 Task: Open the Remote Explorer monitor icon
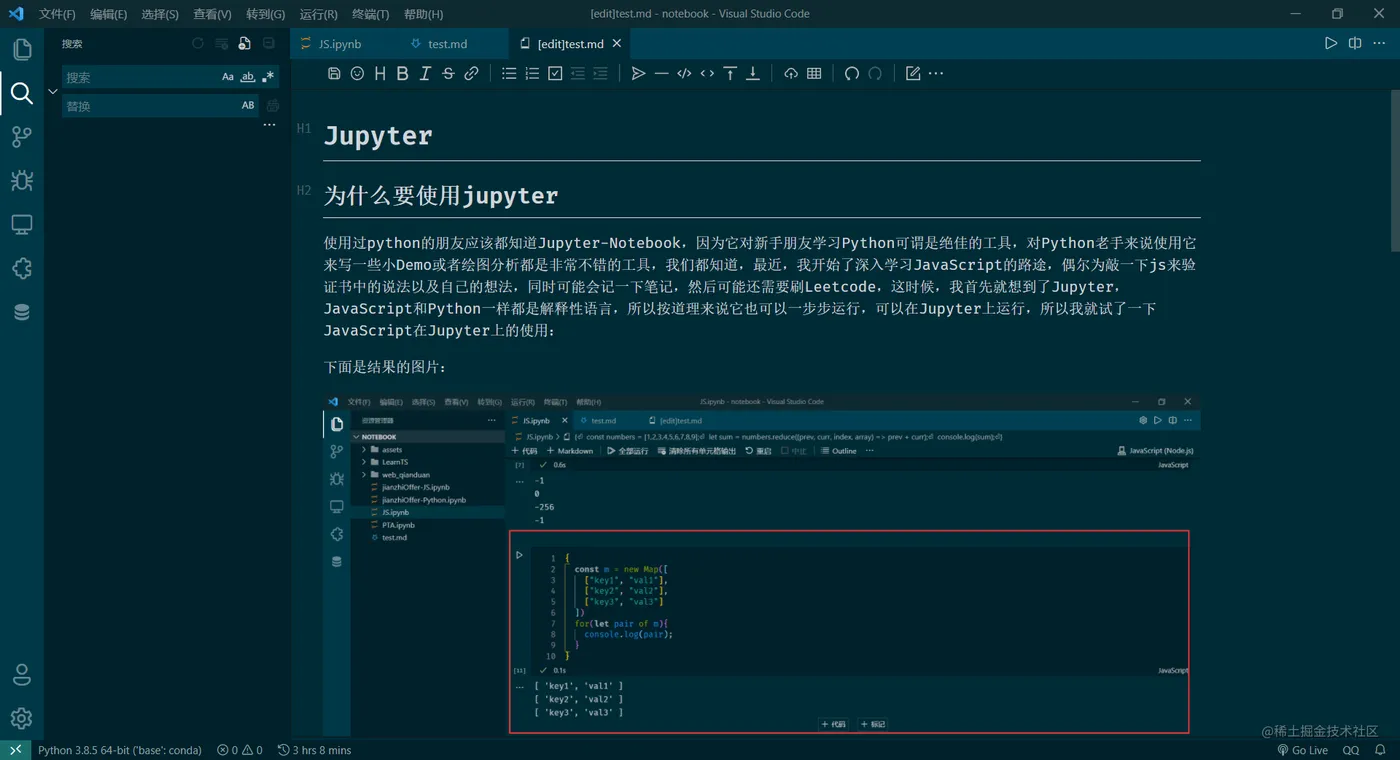pos(22,225)
